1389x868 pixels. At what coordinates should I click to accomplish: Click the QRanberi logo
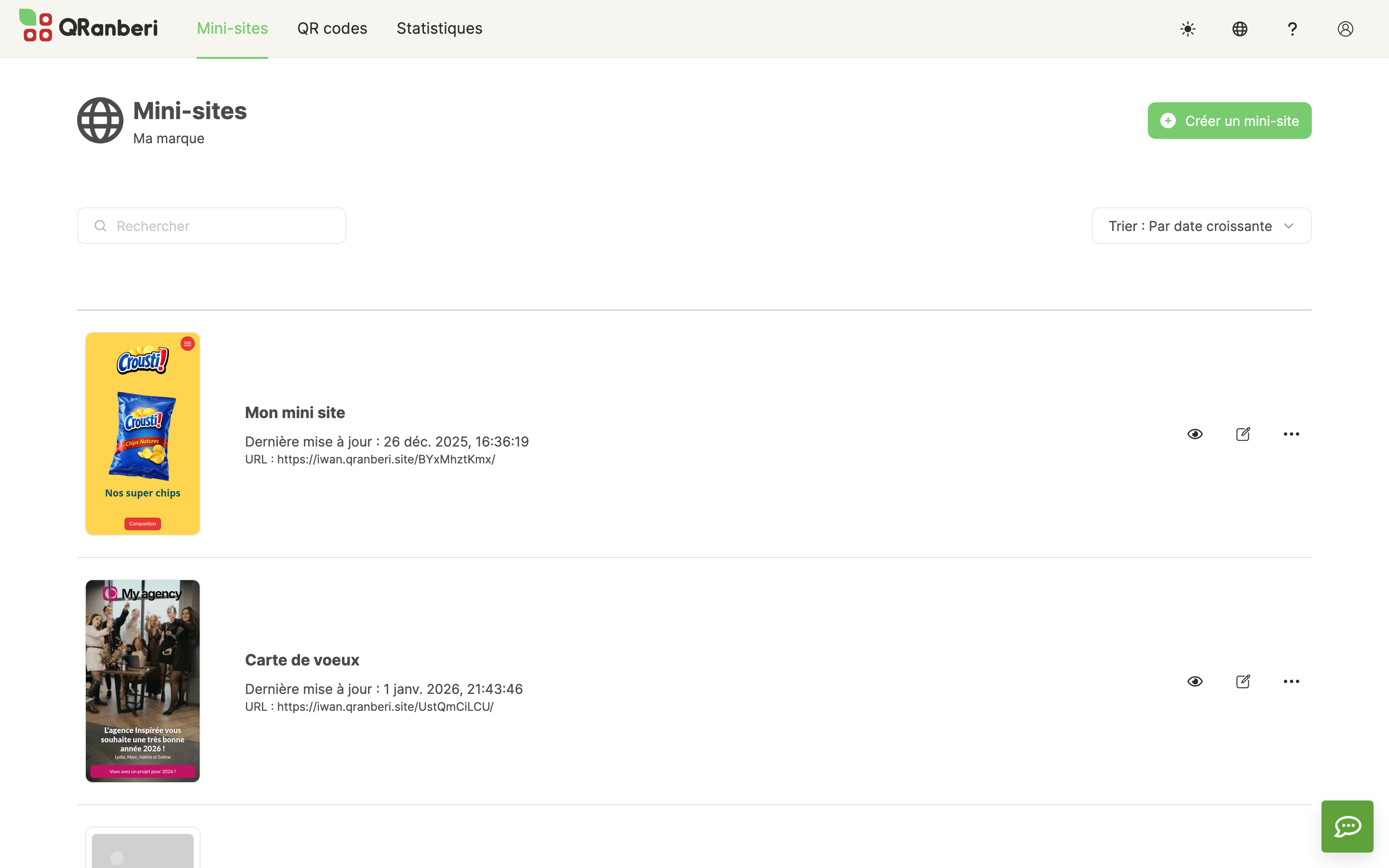point(89,27)
